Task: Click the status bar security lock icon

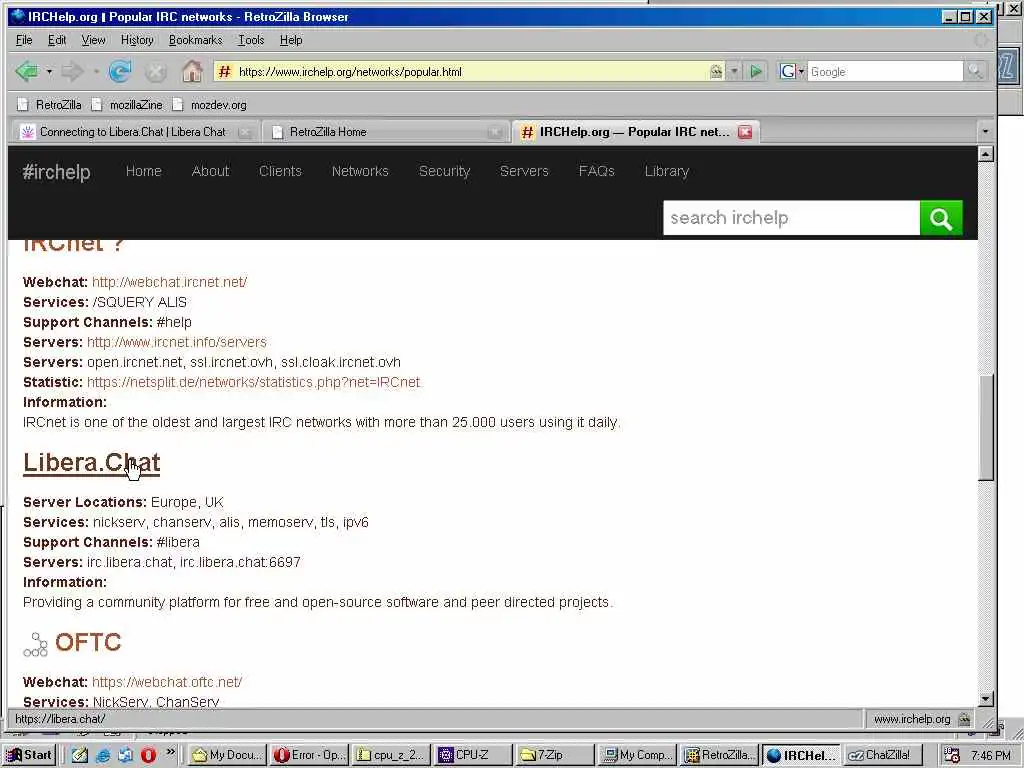Action: (x=964, y=719)
